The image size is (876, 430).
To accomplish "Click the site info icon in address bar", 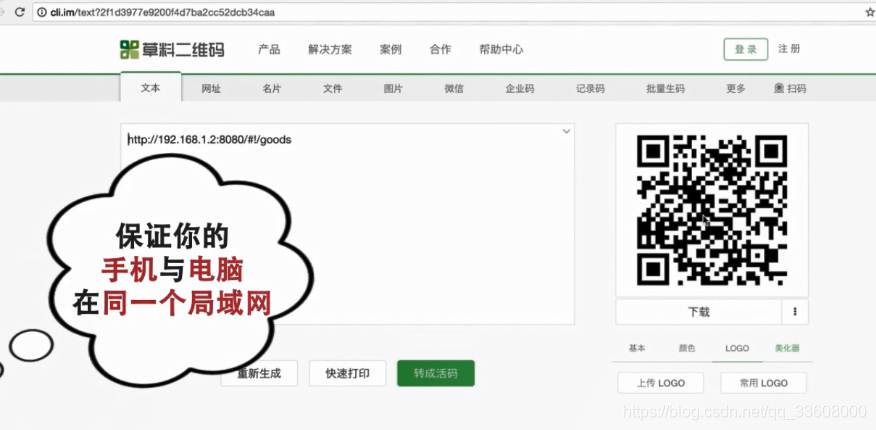I will pyautogui.click(x=42, y=12).
